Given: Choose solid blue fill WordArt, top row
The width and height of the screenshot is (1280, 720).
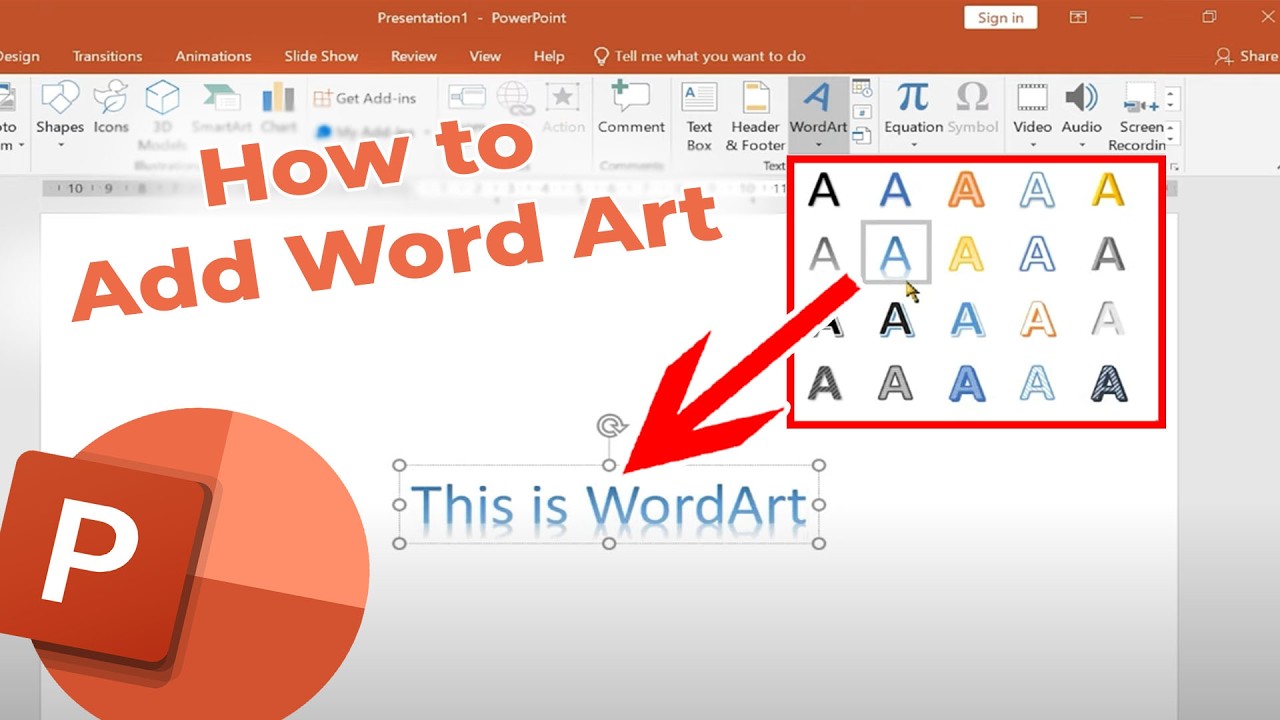Looking at the screenshot, I should (895, 189).
